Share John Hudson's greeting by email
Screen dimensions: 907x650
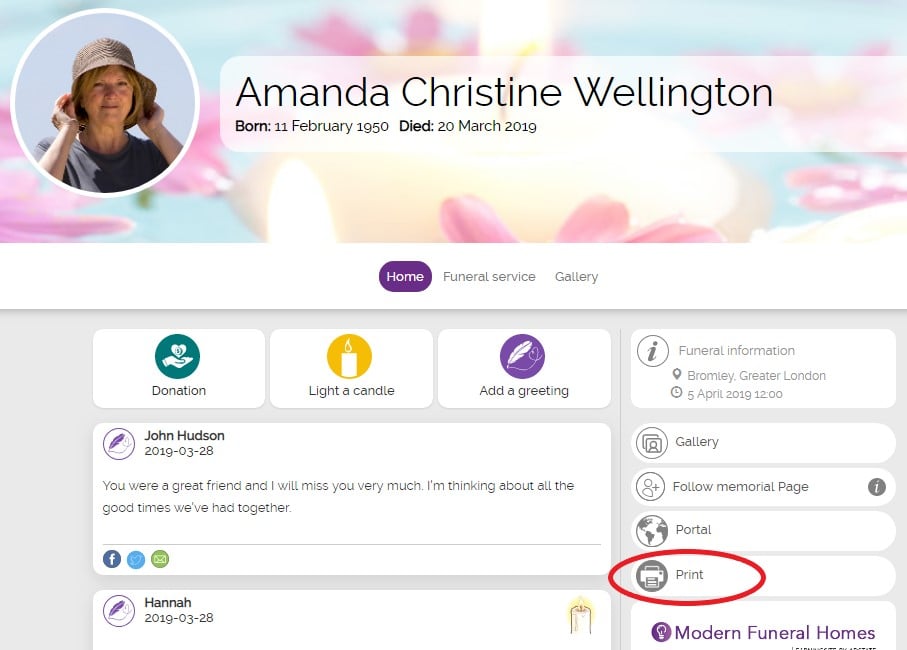(x=160, y=559)
